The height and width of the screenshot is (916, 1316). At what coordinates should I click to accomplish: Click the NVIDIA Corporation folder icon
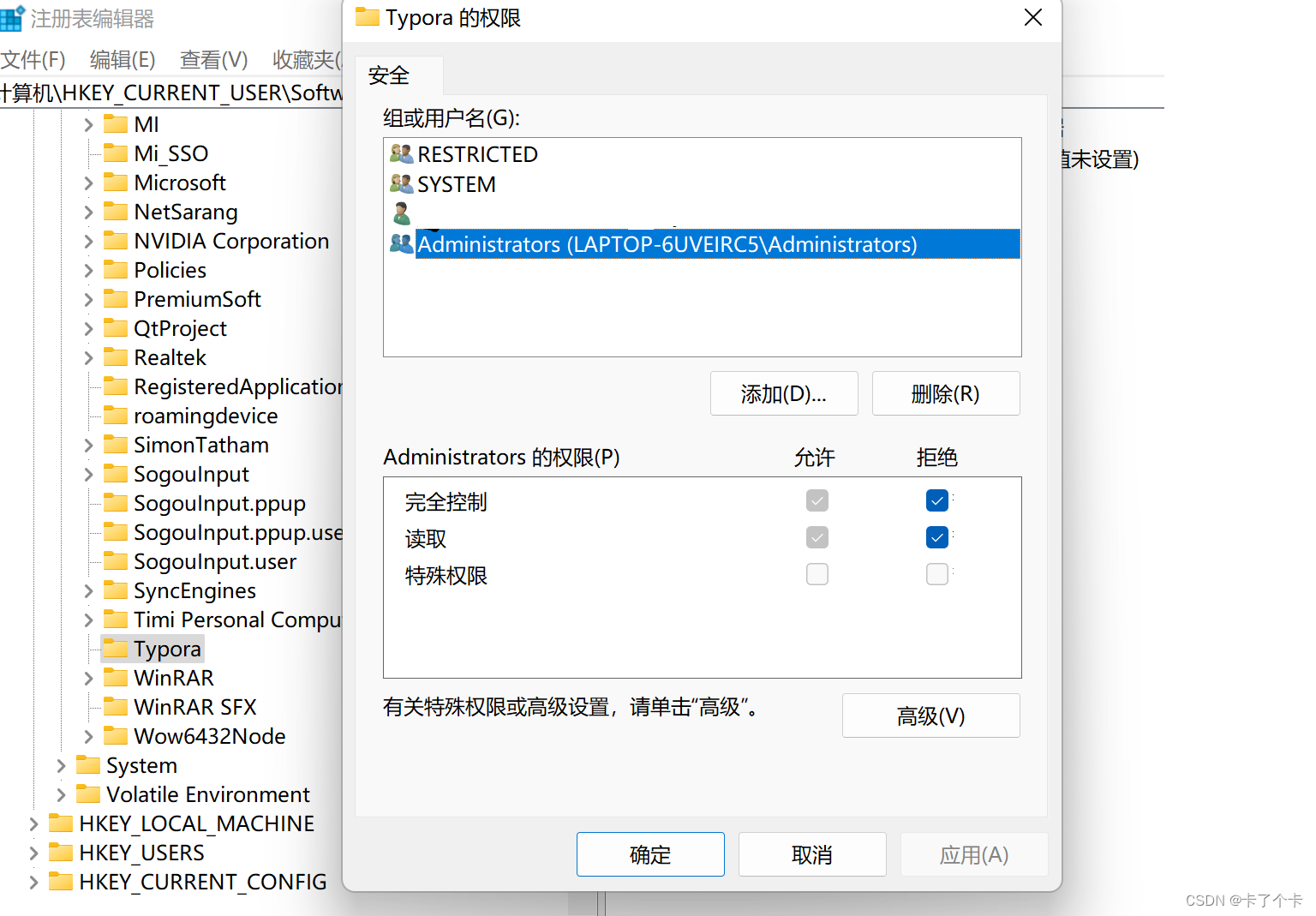point(116,241)
